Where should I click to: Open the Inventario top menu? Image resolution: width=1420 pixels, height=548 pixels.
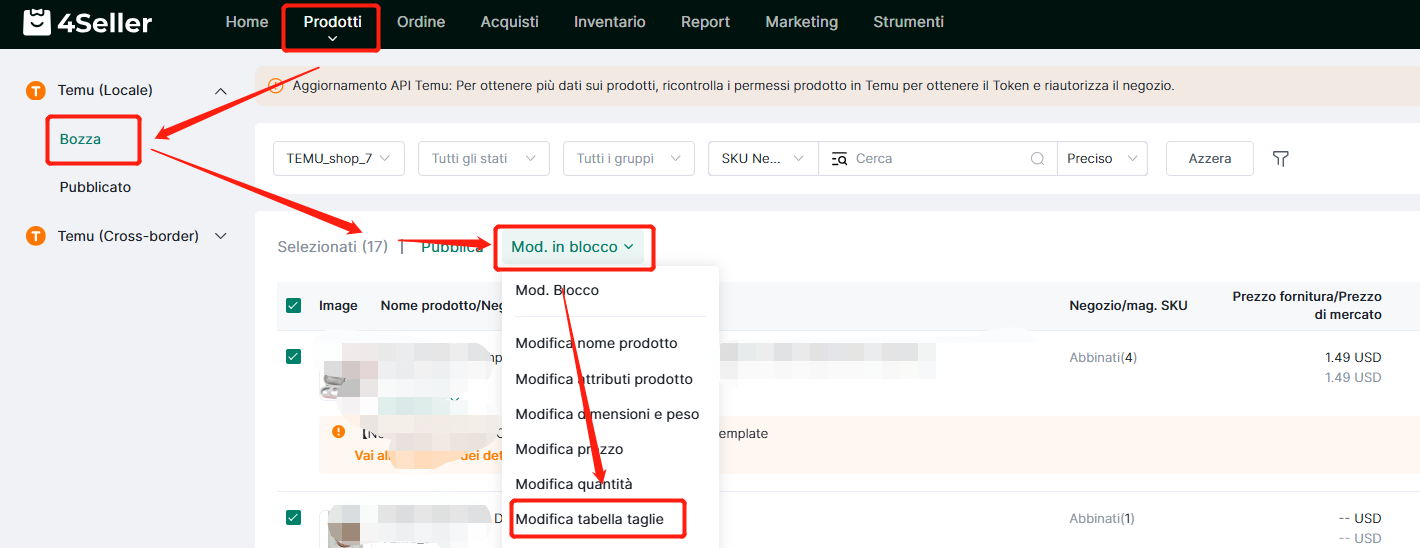click(x=609, y=22)
